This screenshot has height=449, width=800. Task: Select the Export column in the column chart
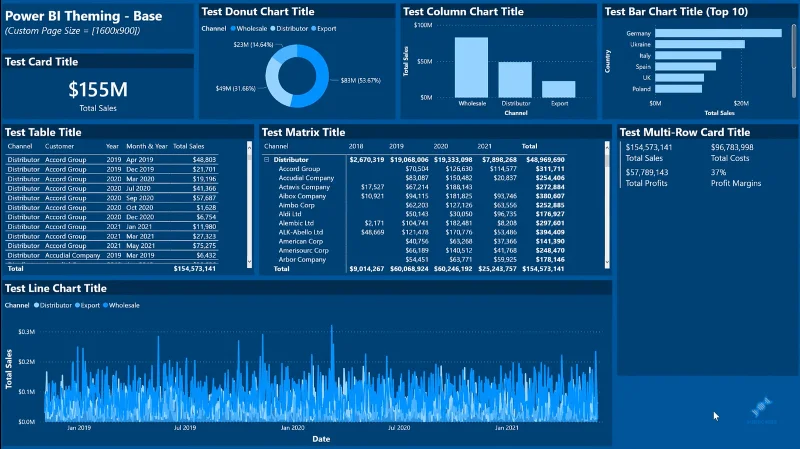click(x=559, y=89)
